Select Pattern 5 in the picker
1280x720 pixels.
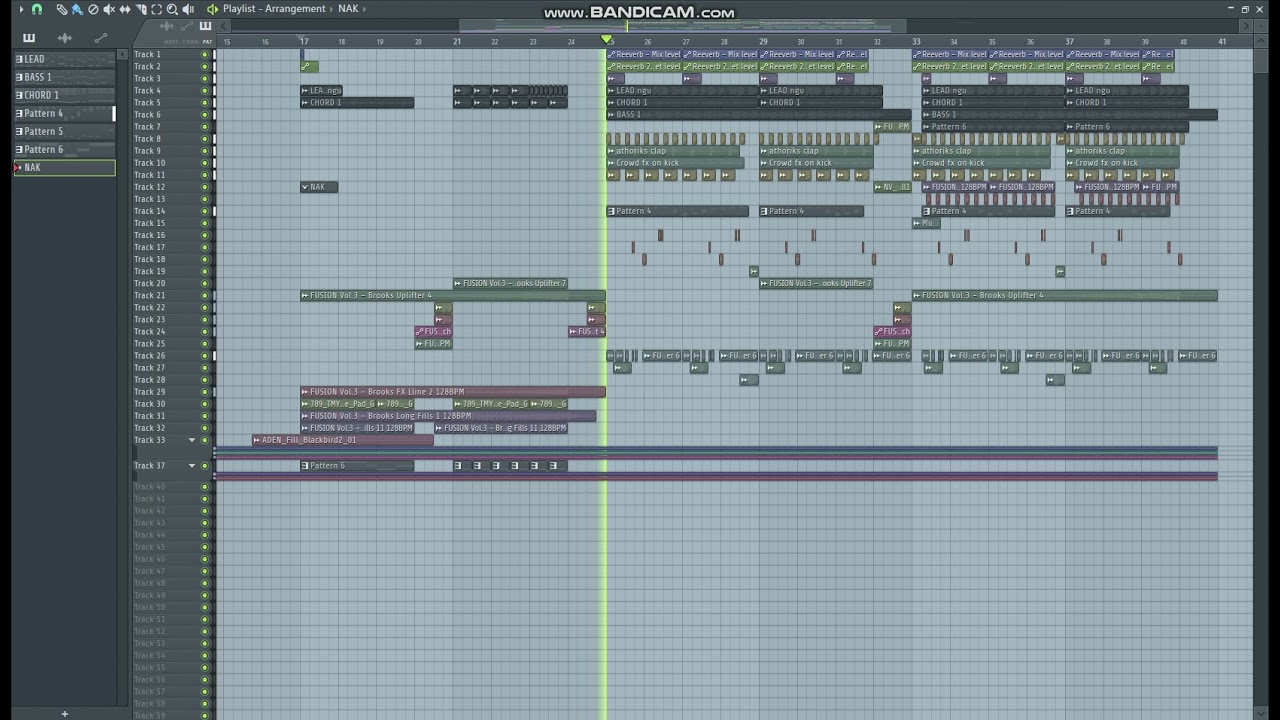pos(64,131)
